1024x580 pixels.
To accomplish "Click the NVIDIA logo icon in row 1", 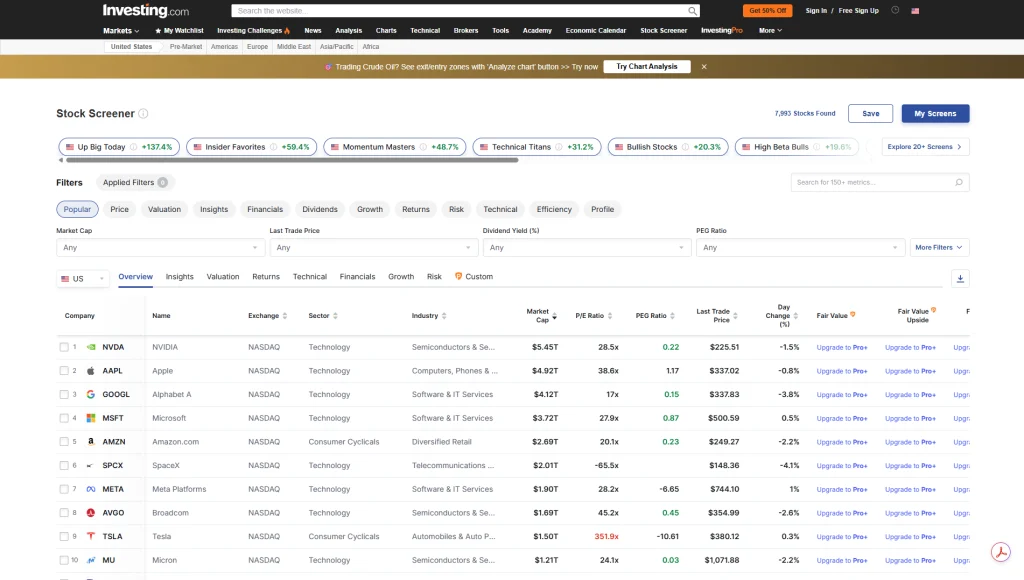I will [91, 347].
